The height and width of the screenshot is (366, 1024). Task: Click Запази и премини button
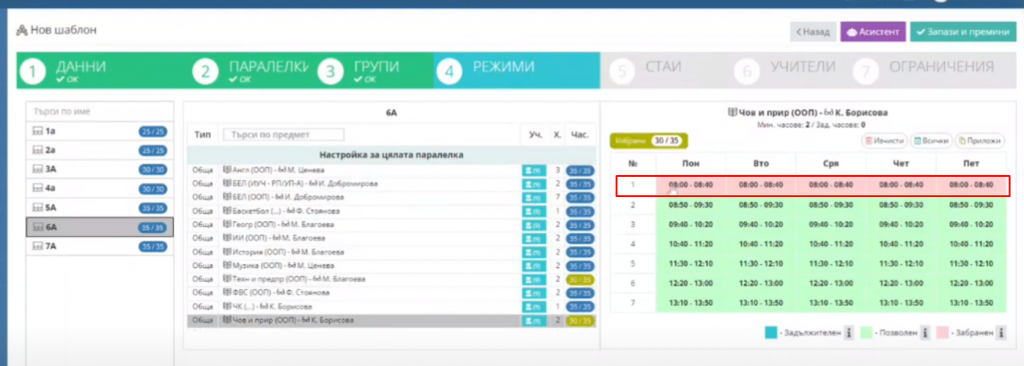(963, 31)
